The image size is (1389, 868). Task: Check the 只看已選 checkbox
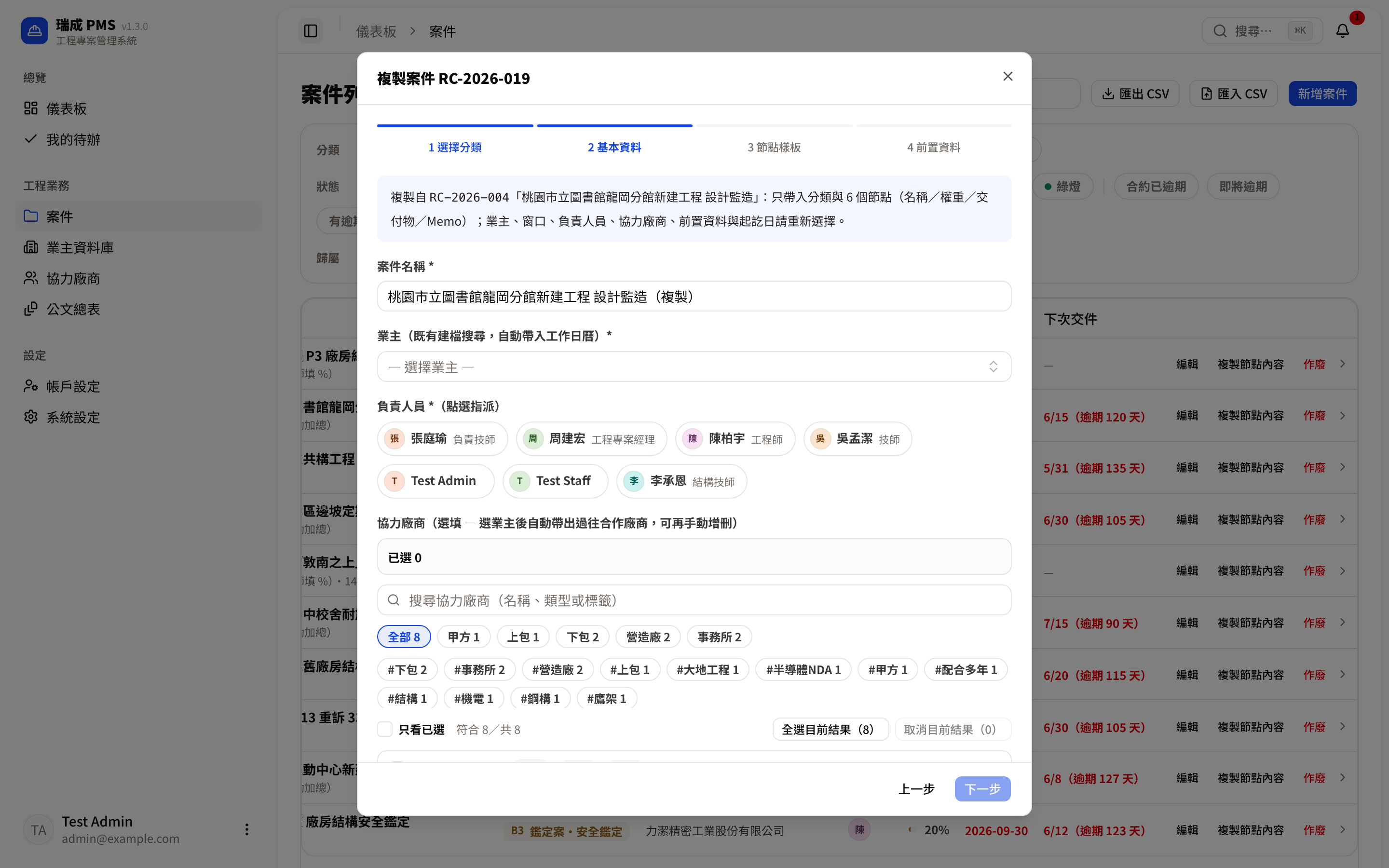(384, 729)
